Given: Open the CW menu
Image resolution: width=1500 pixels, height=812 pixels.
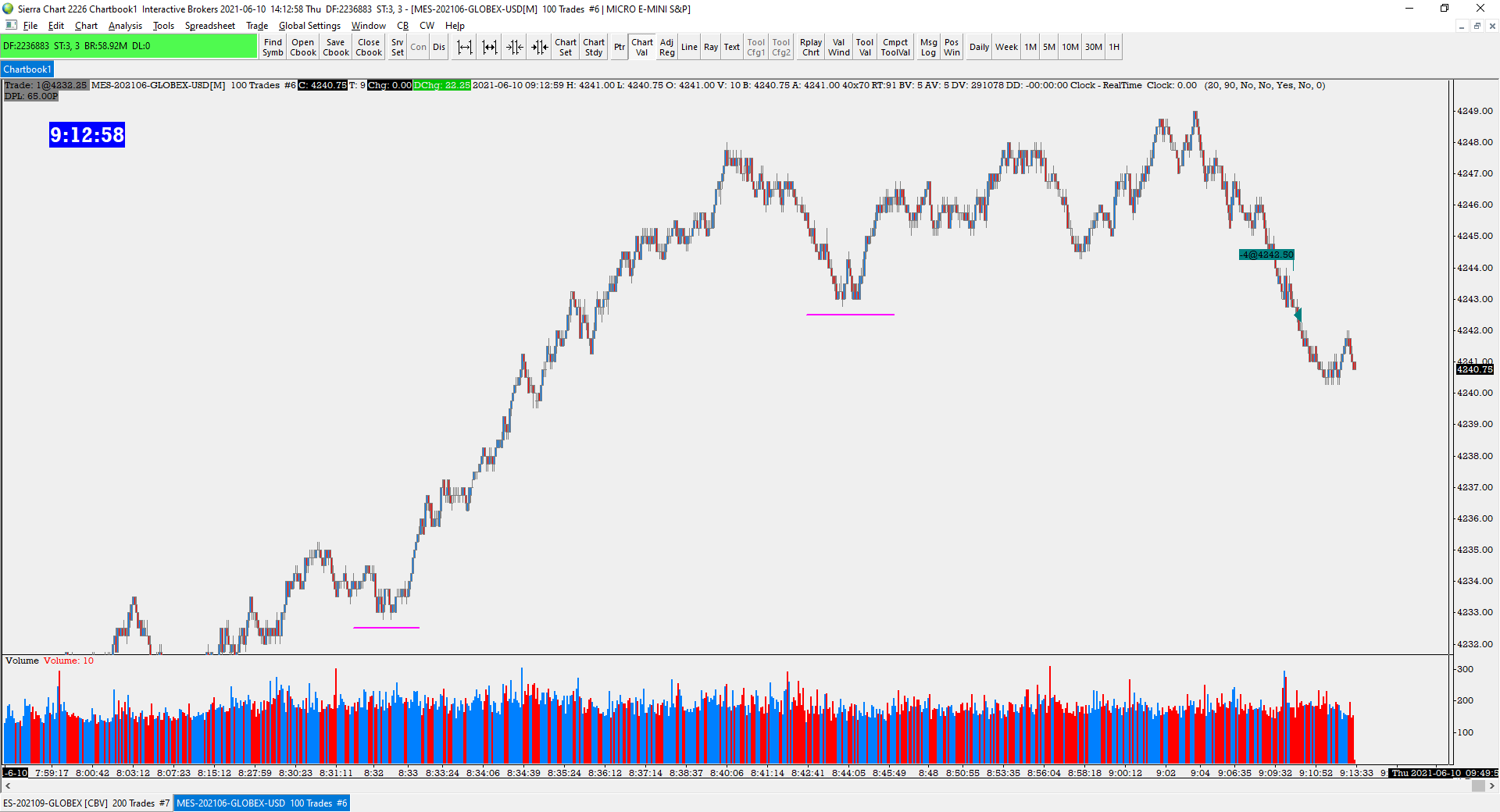Looking at the screenshot, I should click(427, 26).
